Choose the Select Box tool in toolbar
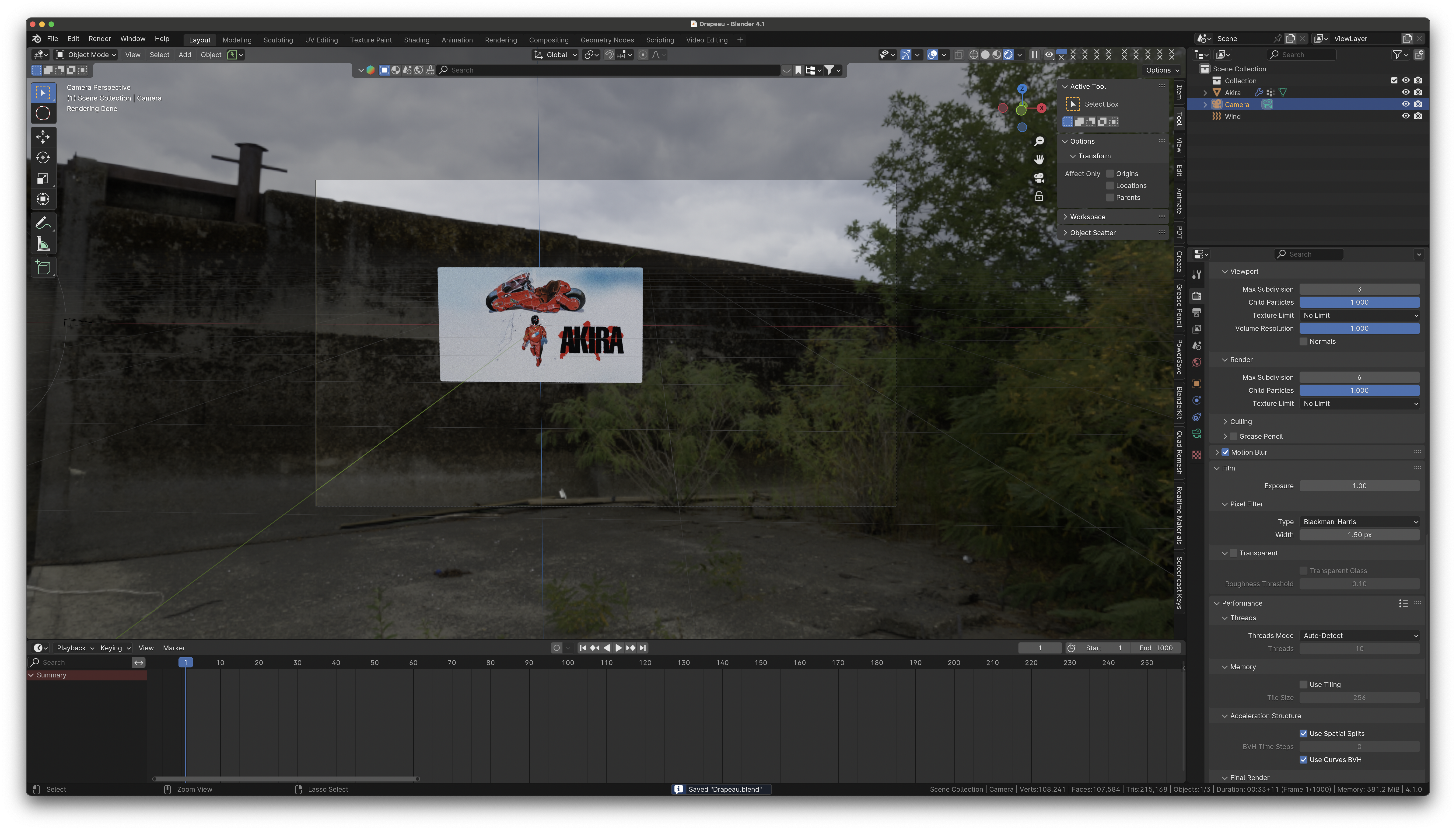 (x=43, y=92)
